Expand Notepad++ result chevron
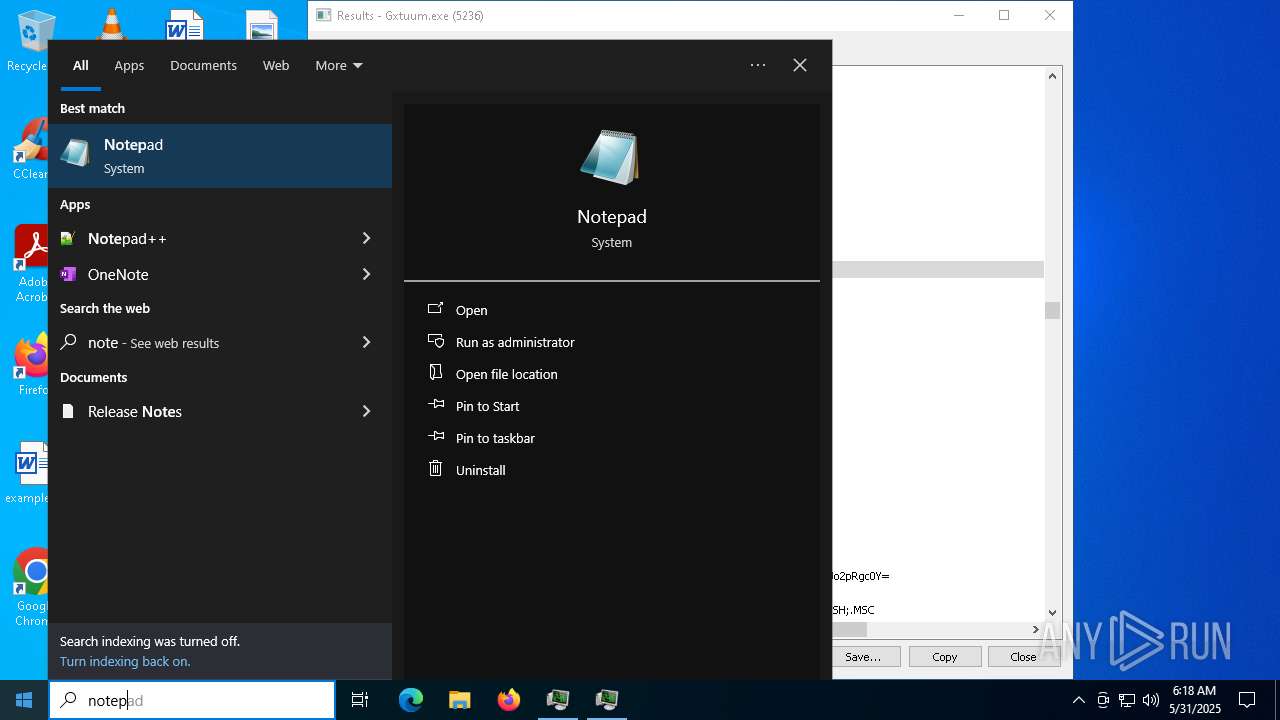The width and height of the screenshot is (1280, 720). tap(366, 238)
